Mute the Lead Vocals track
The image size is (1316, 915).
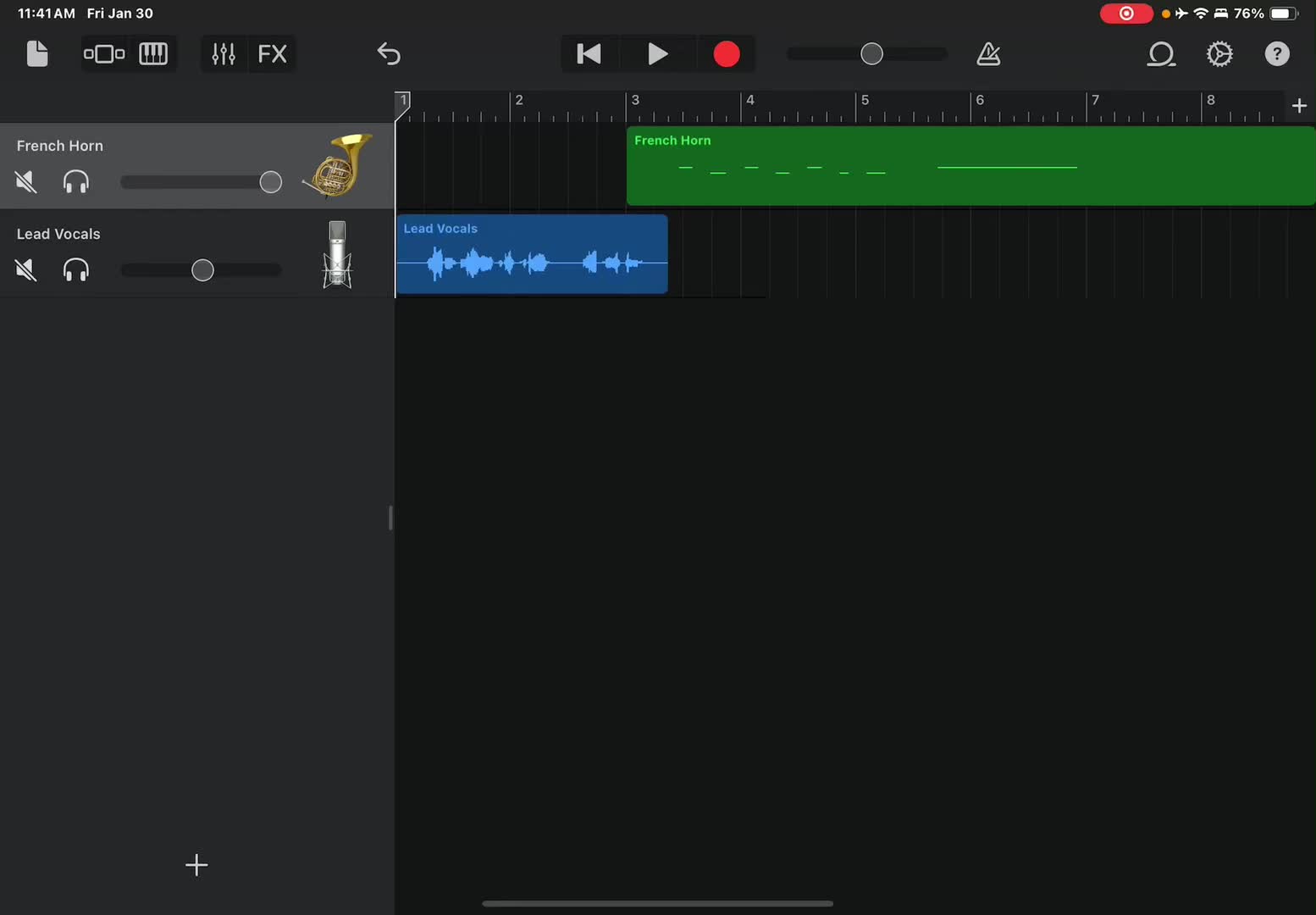click(x=26, y=269)
